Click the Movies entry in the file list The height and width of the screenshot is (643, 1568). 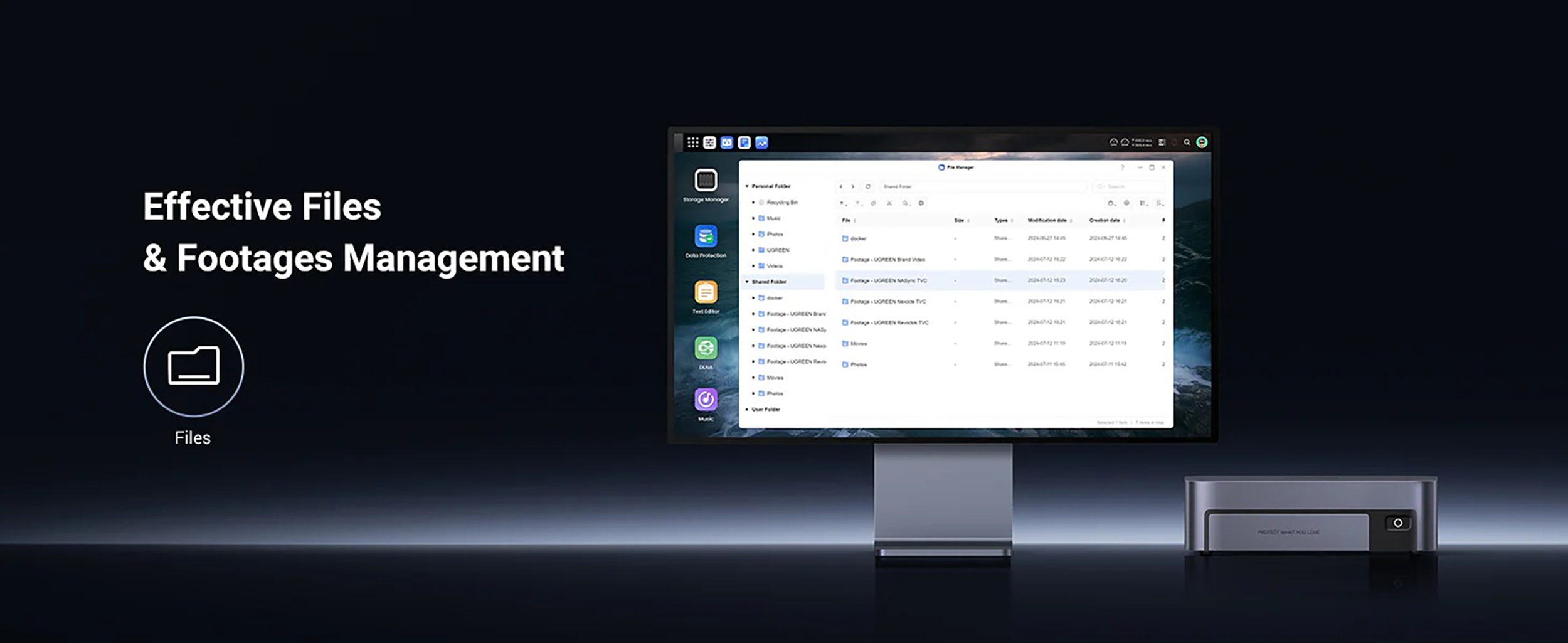click(859, 344)
